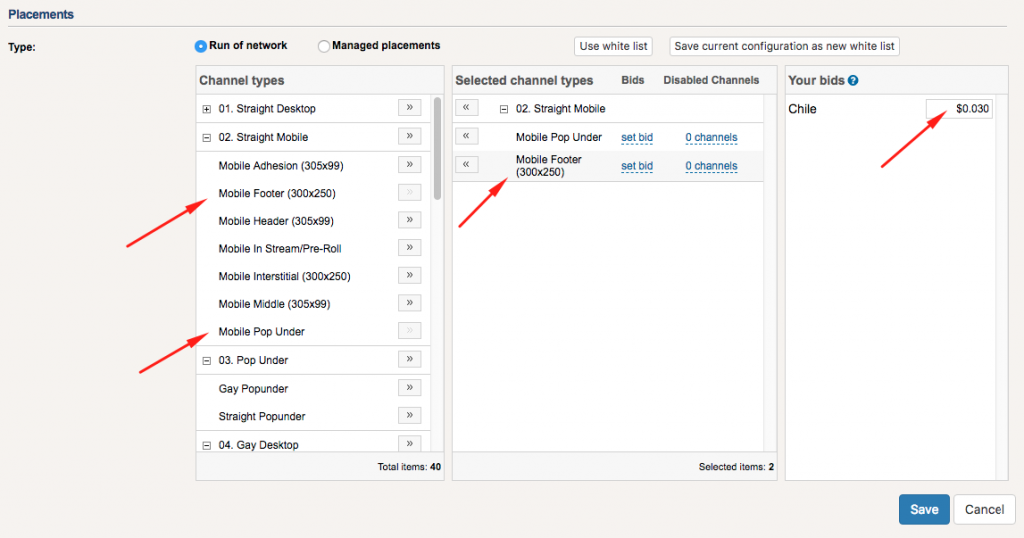Expand the 01. Straight Desktop group
Screen dimensions: 1024x538
click(207, 109)
